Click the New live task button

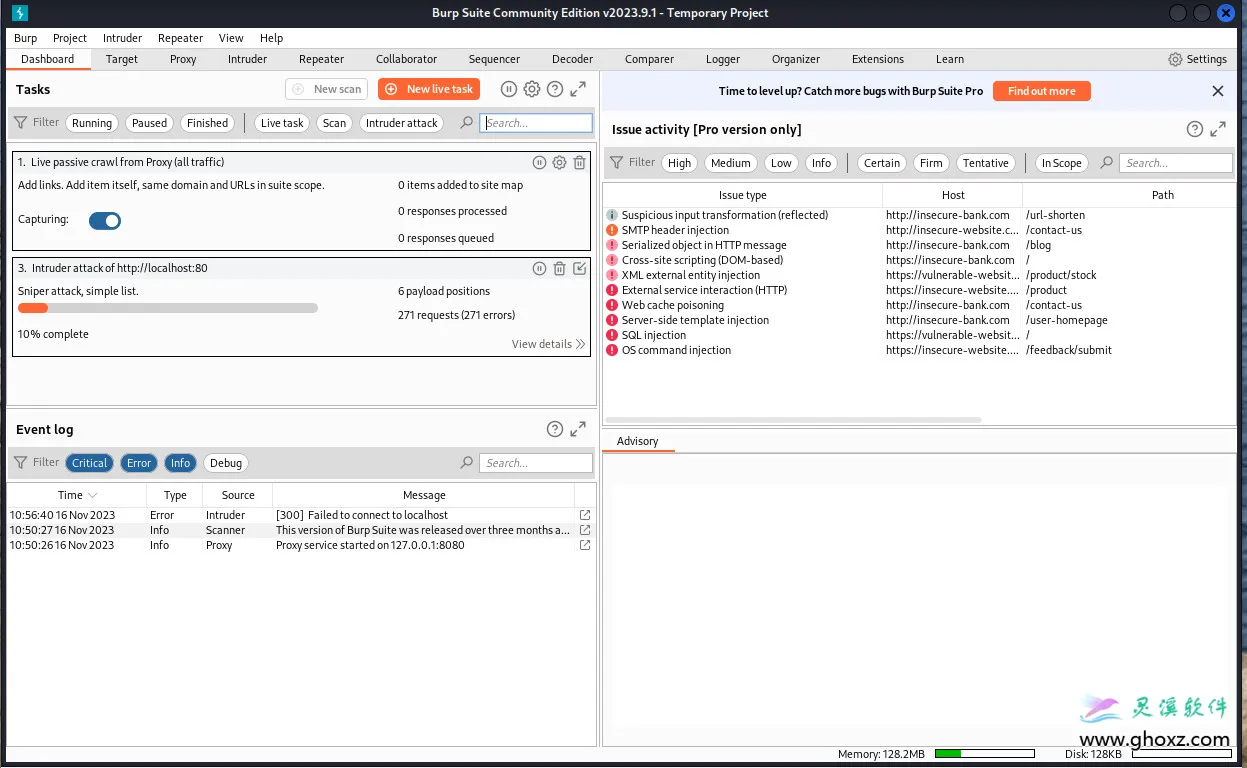[429, 89]
